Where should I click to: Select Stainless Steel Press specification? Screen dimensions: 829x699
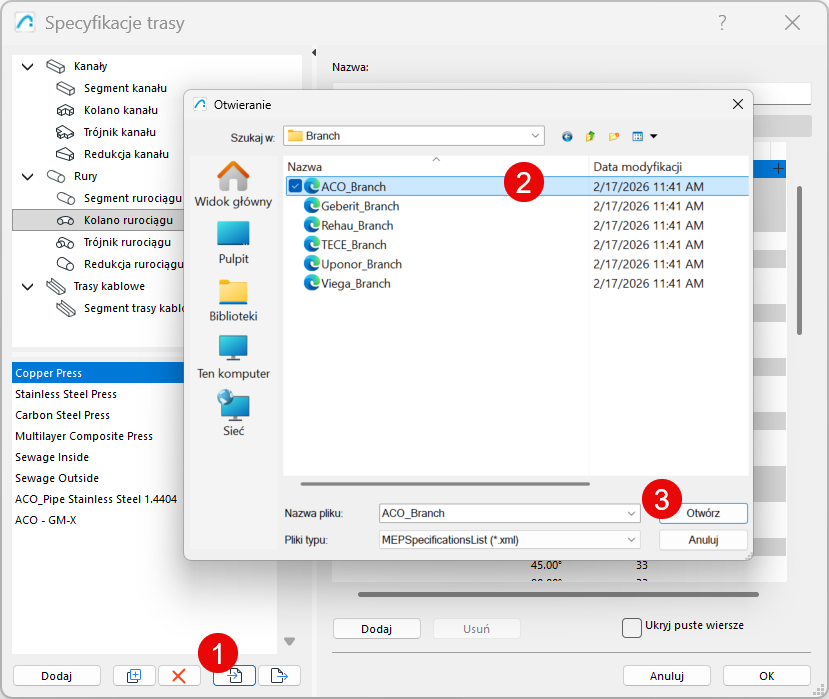tap(98, 394)
